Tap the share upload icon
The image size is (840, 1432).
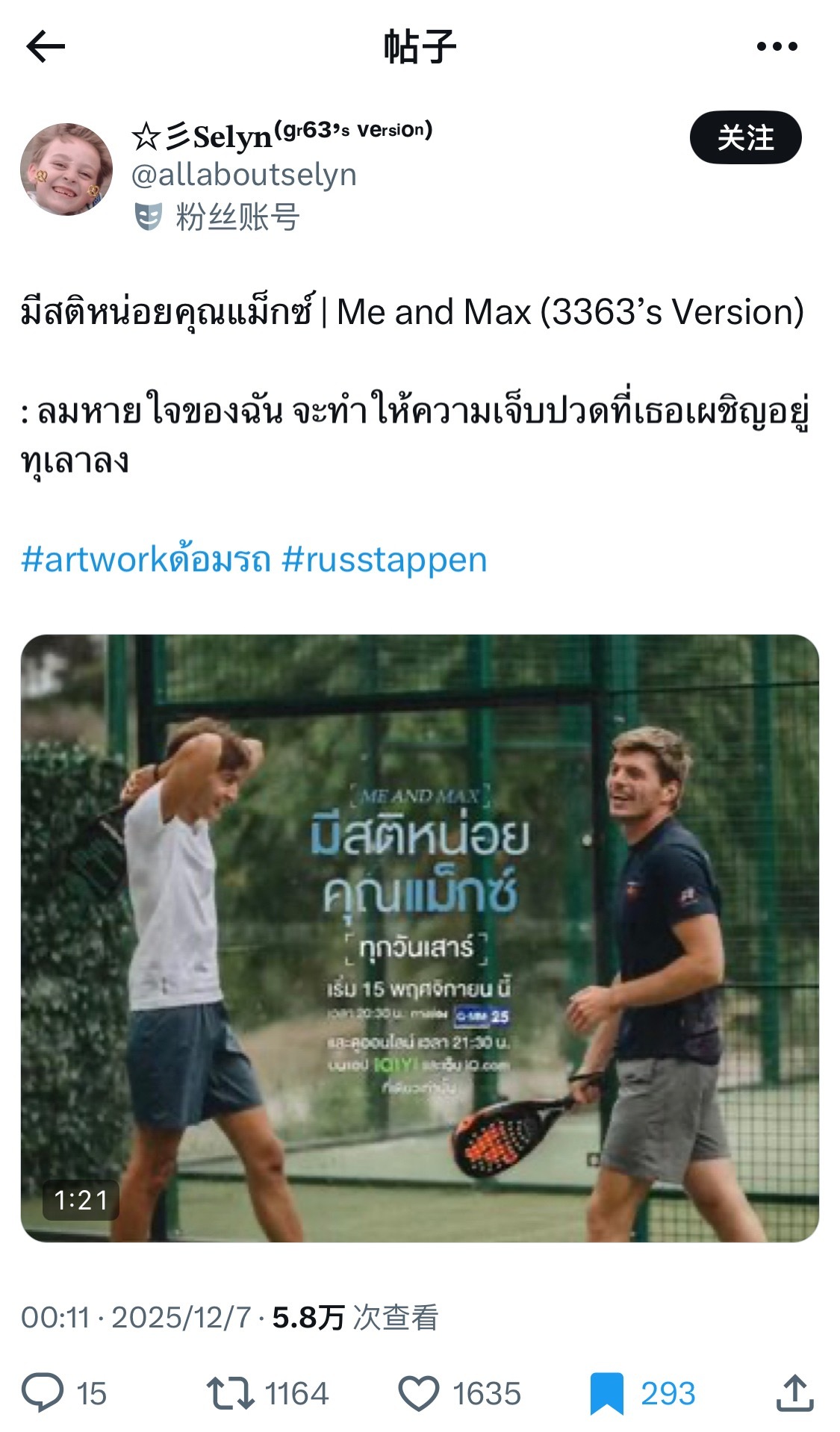794,1392
